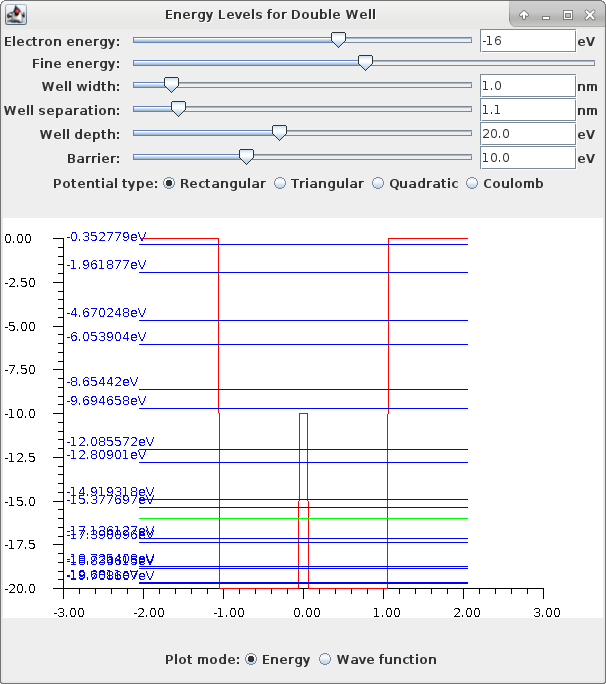Viewport: 606px width, 684px height.
Task: Click the Plot mode label
Action: [202, 659]
